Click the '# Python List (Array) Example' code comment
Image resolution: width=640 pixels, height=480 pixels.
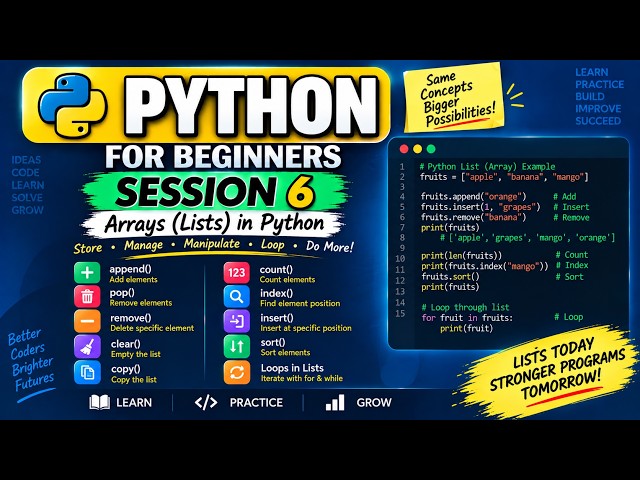487,167
